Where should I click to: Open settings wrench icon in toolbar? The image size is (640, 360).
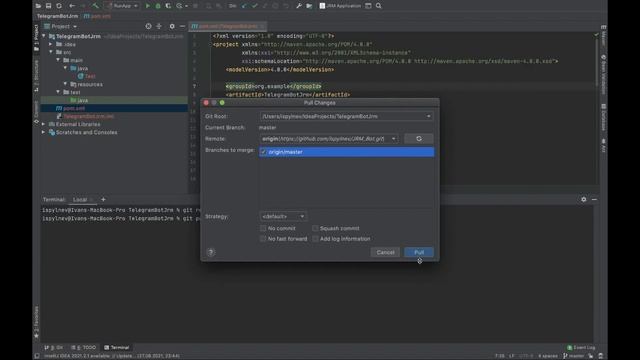(299, 6)
